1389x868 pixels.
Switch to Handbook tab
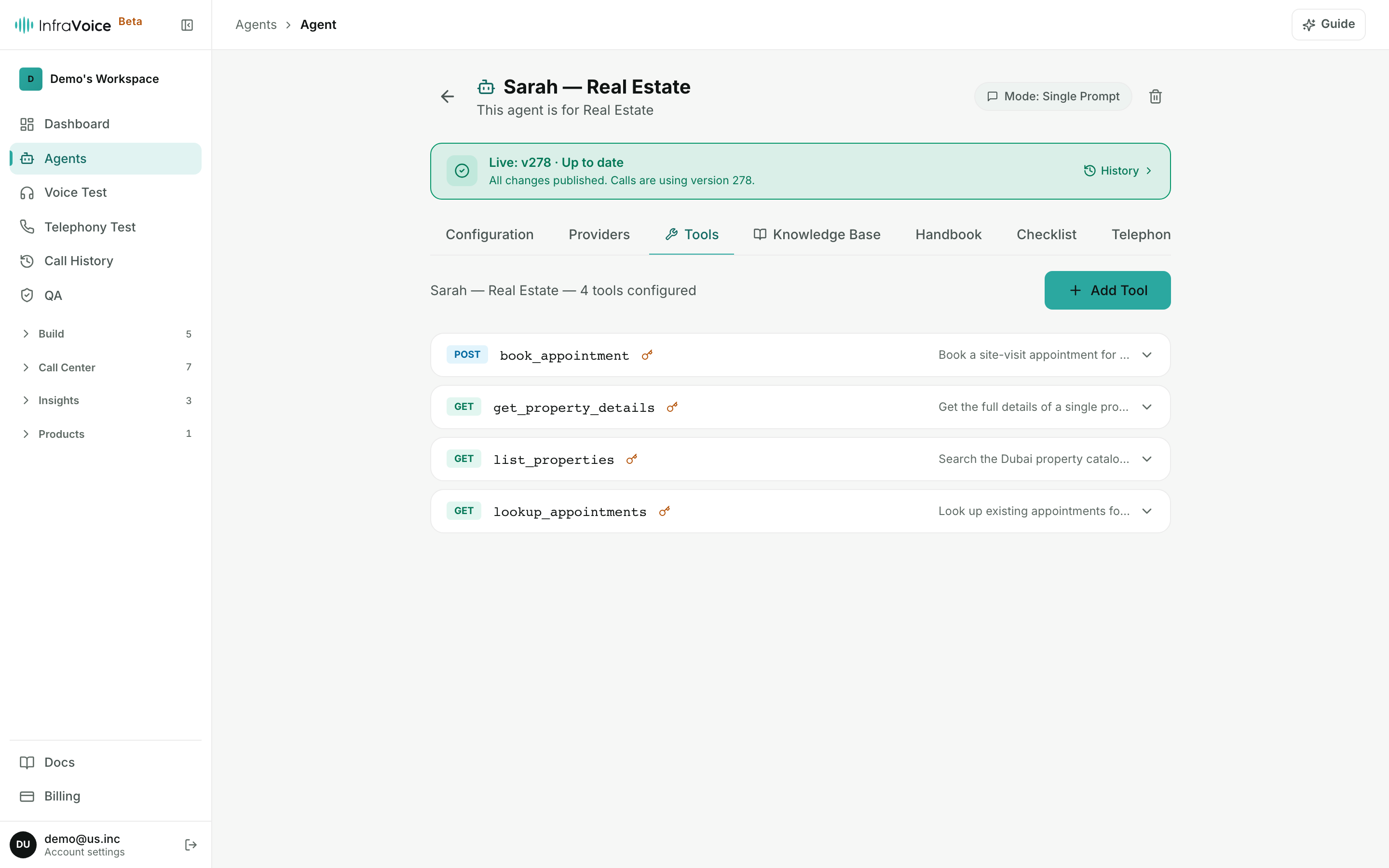[x=948, y=234]
